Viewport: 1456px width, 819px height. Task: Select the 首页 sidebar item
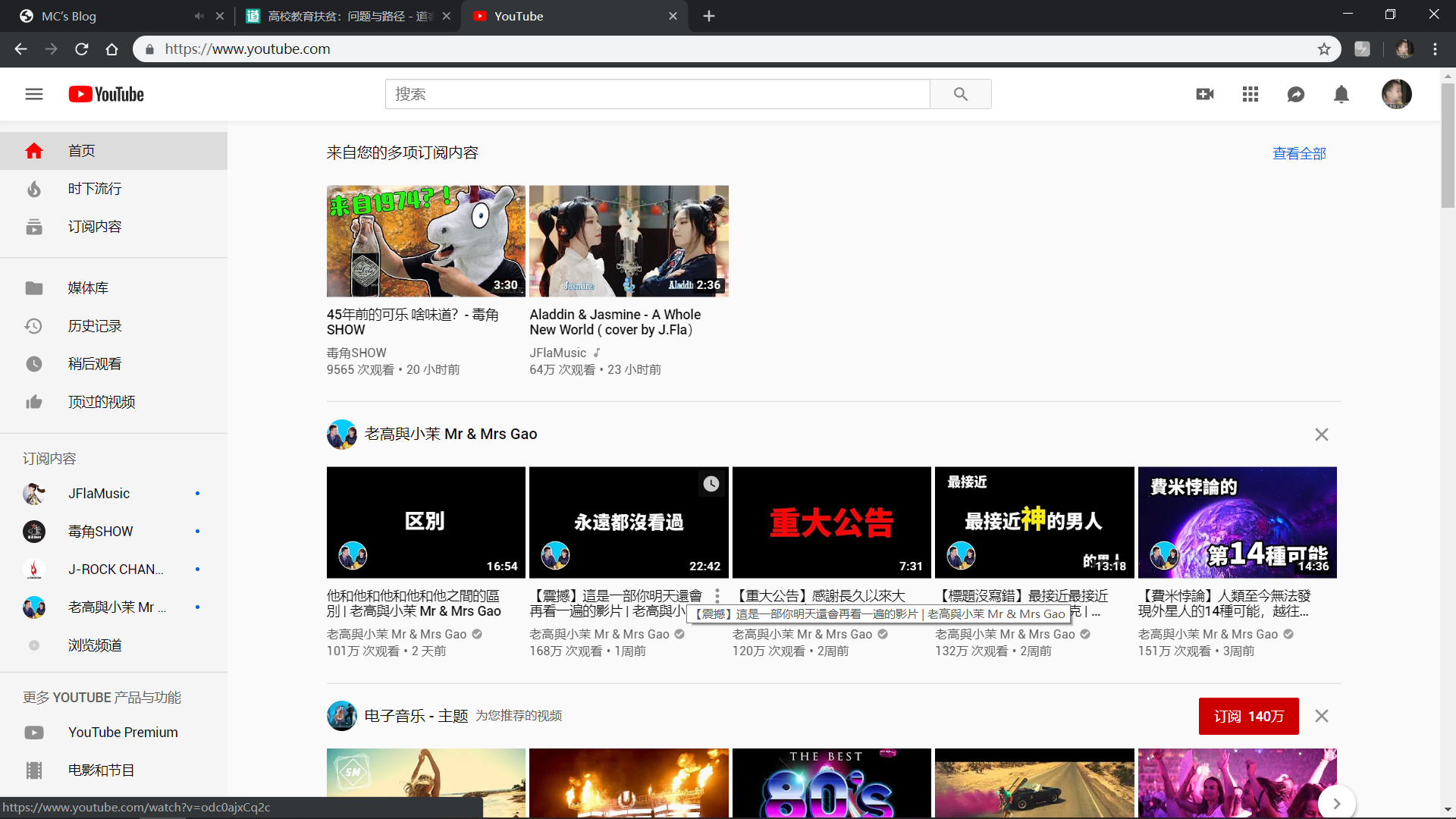[114, 151]
